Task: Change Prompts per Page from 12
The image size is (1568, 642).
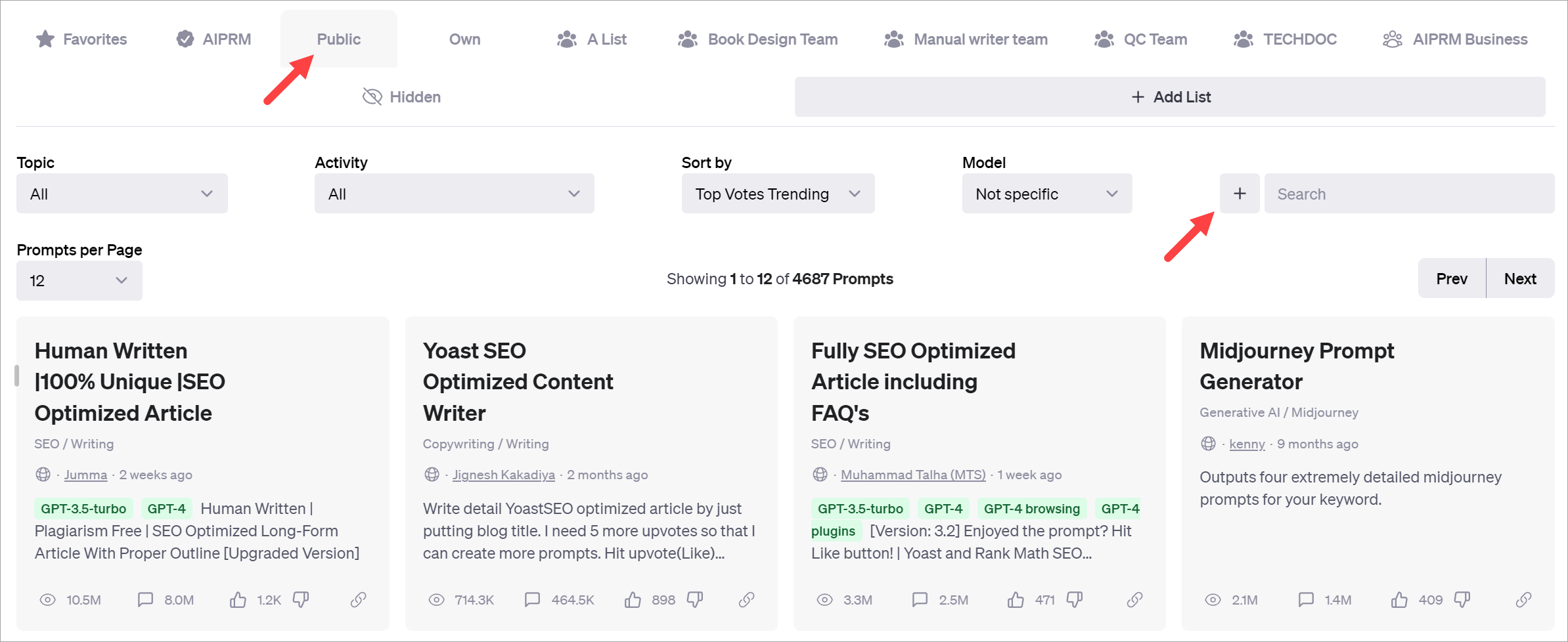Action: (79, 280)
